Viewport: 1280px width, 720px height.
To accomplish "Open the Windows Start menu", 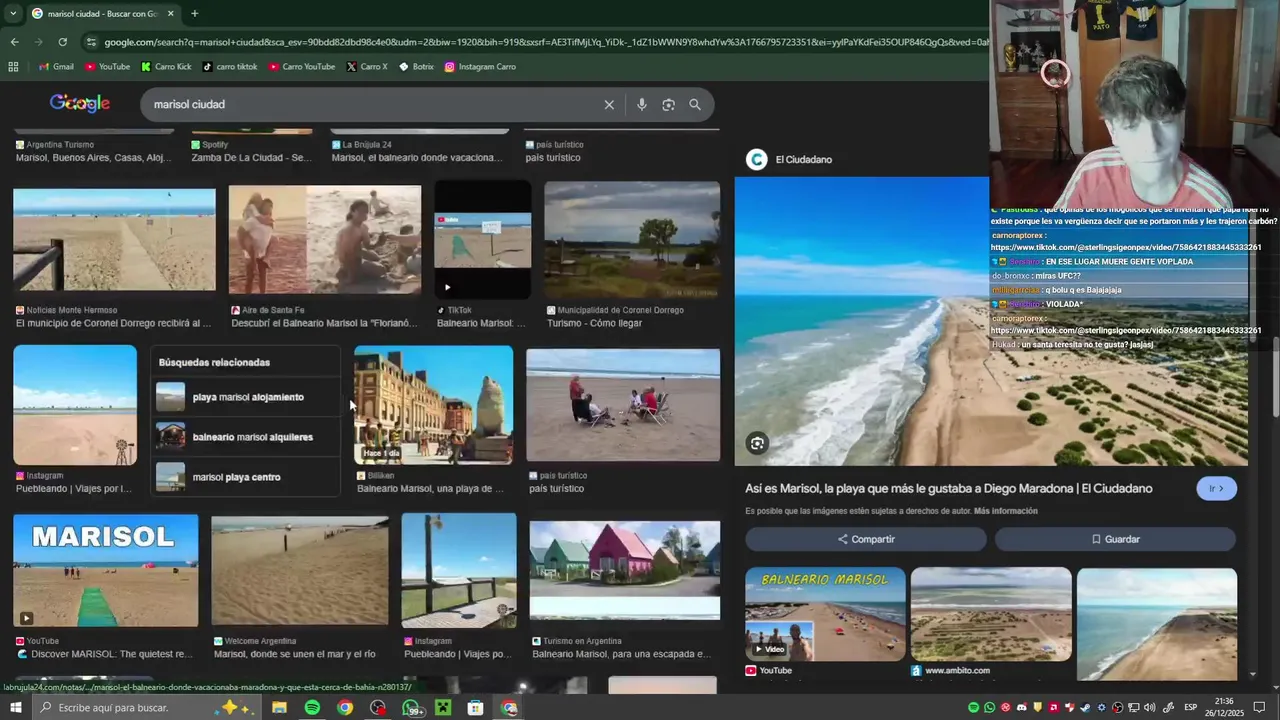I will point(15,708).
